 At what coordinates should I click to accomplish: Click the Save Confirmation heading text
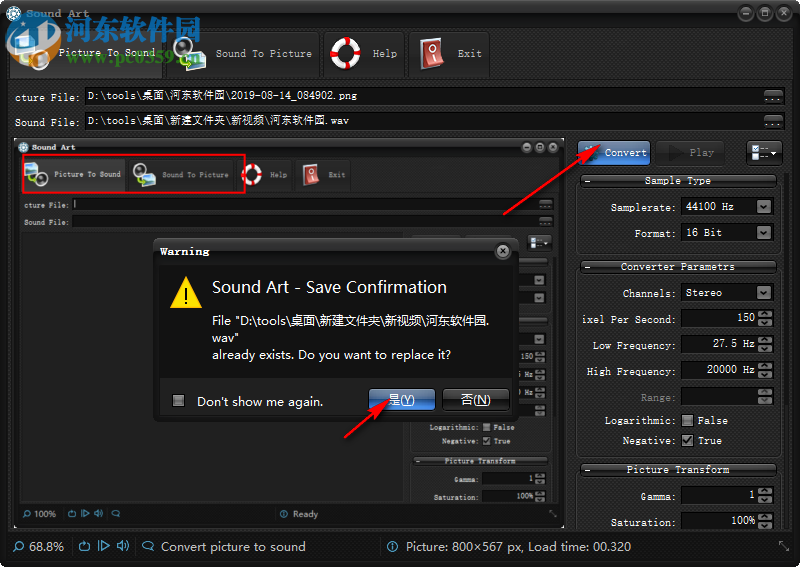(329, 287)
